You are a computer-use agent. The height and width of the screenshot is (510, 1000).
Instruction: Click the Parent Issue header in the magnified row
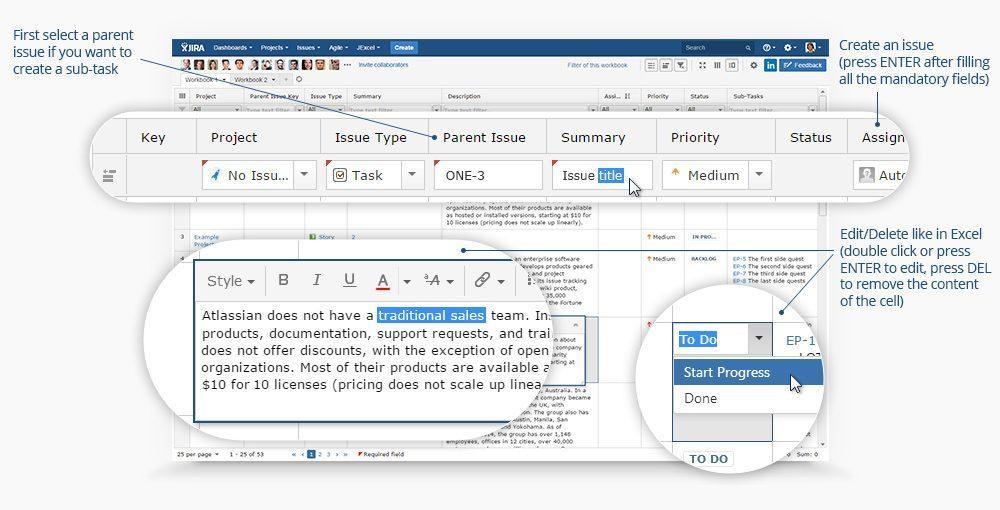point(484,138)
